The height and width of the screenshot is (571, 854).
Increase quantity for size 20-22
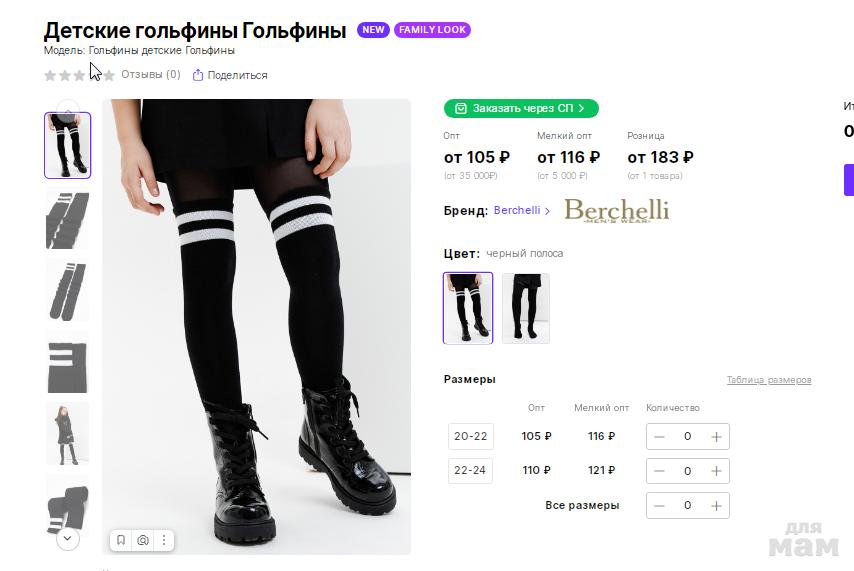point(716,437)
